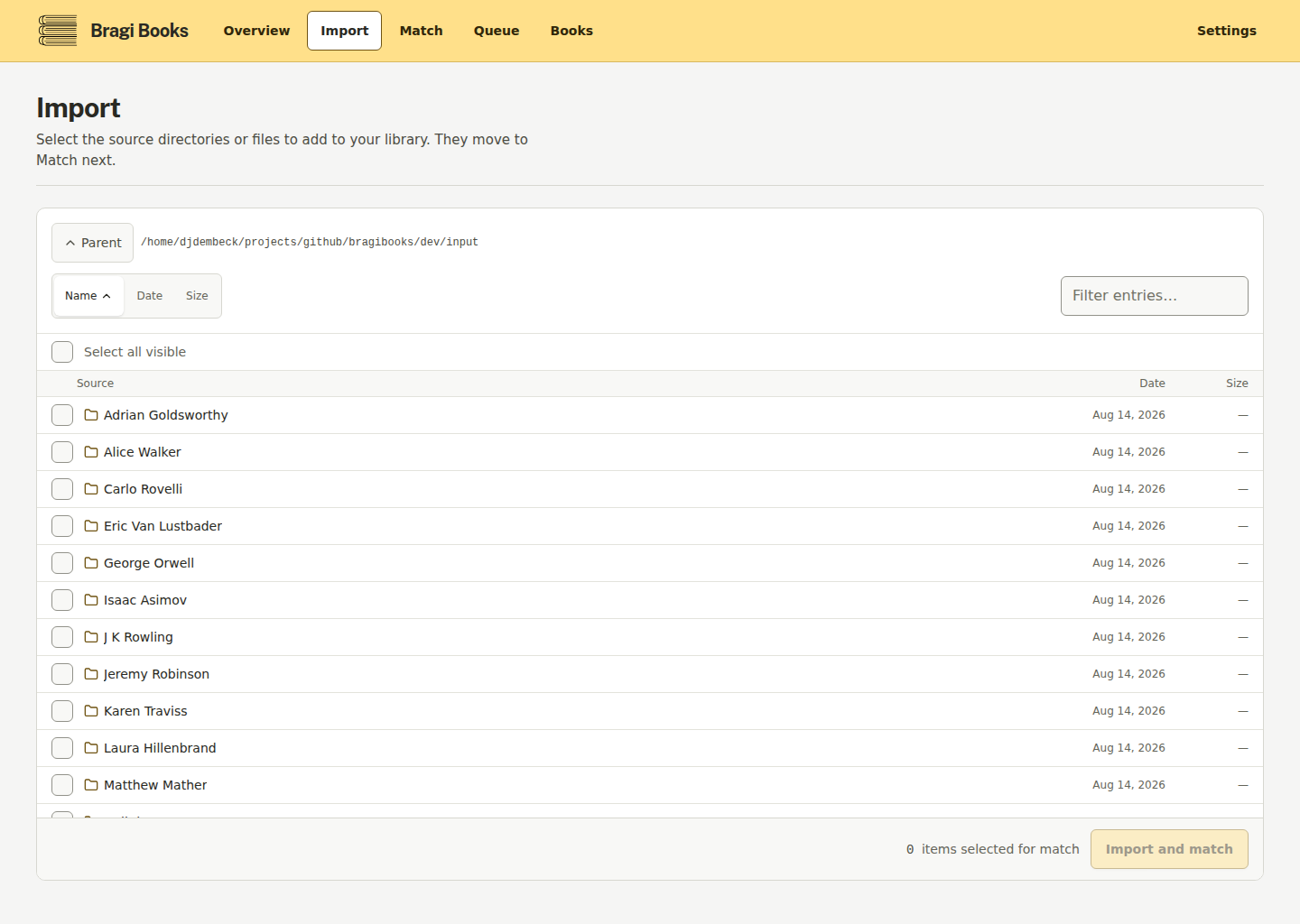
Task: Check the Matthew Mather checkbox
Action: tap(62, 785)
